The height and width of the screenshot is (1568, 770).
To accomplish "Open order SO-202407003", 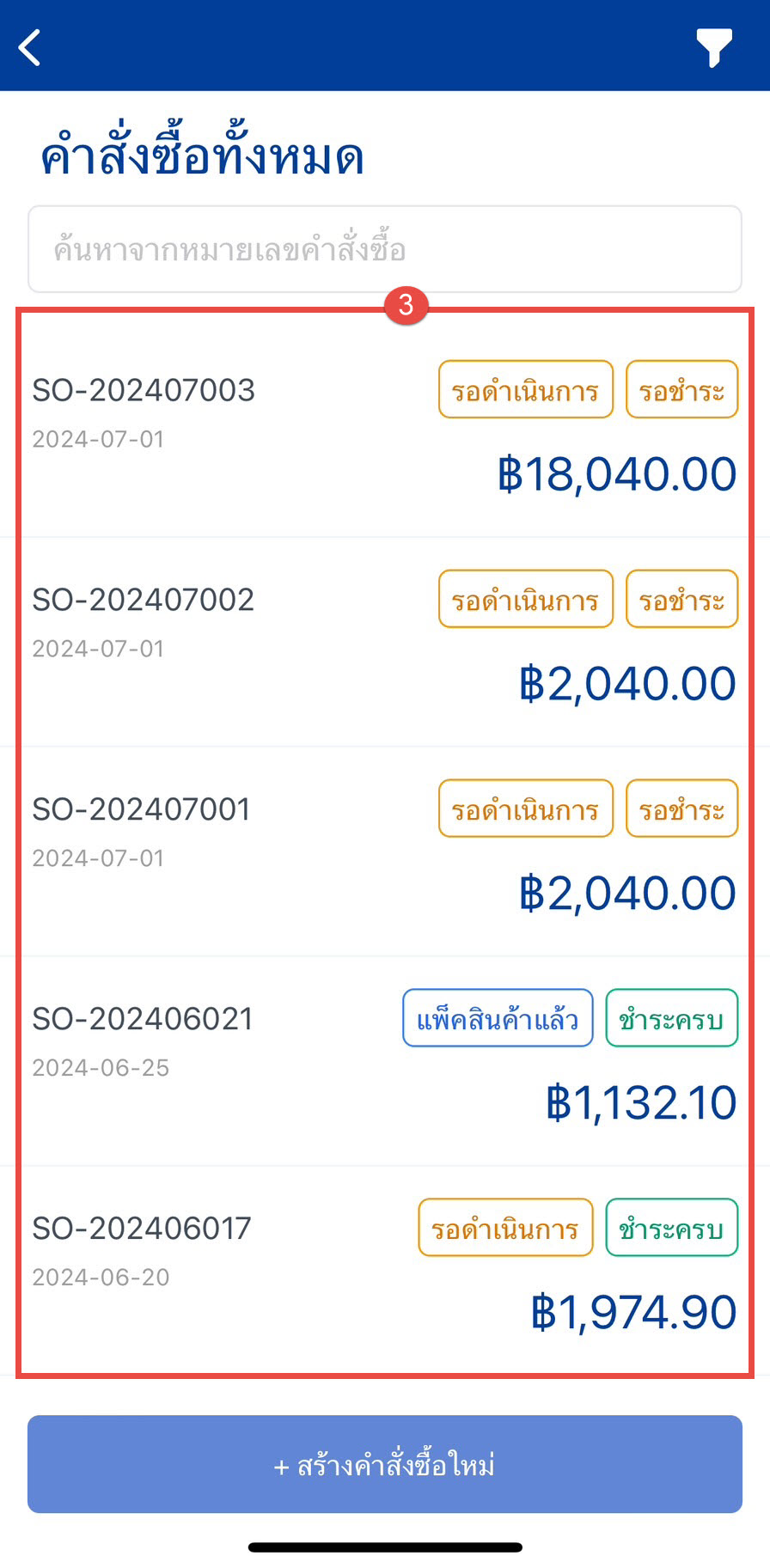I will tap(144, 390).
